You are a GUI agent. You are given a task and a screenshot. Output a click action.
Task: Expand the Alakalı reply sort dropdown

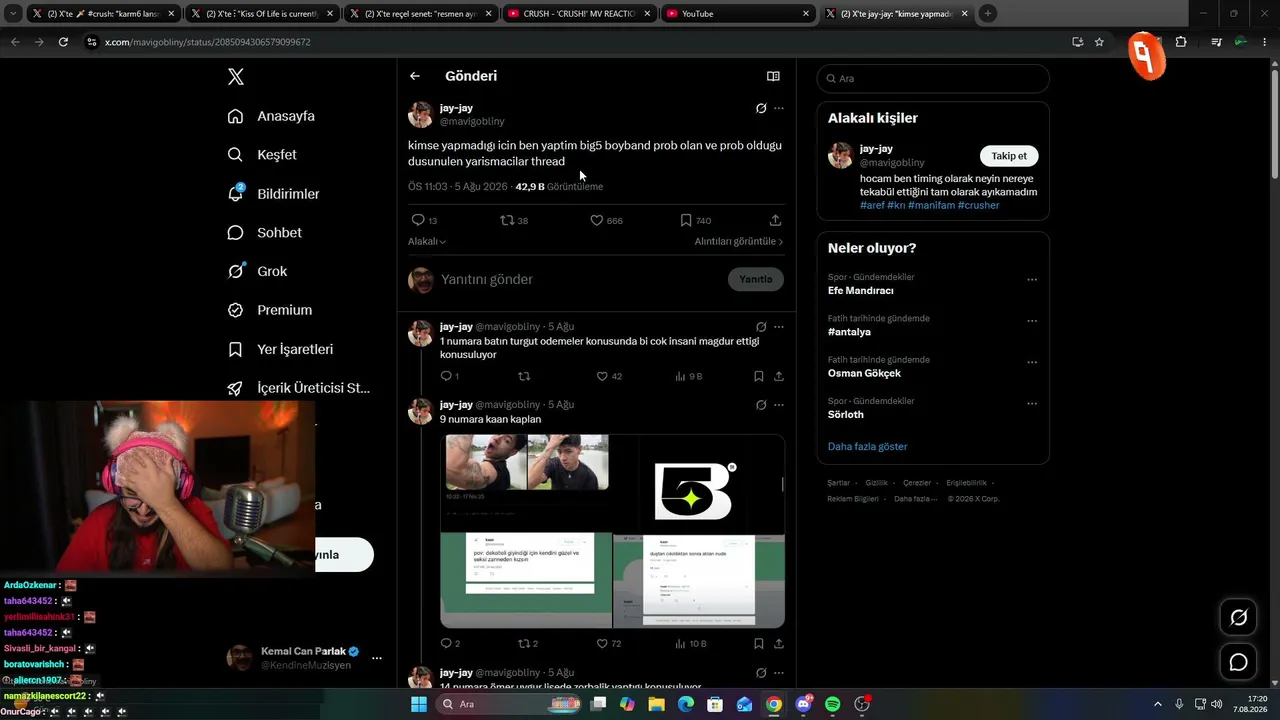coord(427,241)
